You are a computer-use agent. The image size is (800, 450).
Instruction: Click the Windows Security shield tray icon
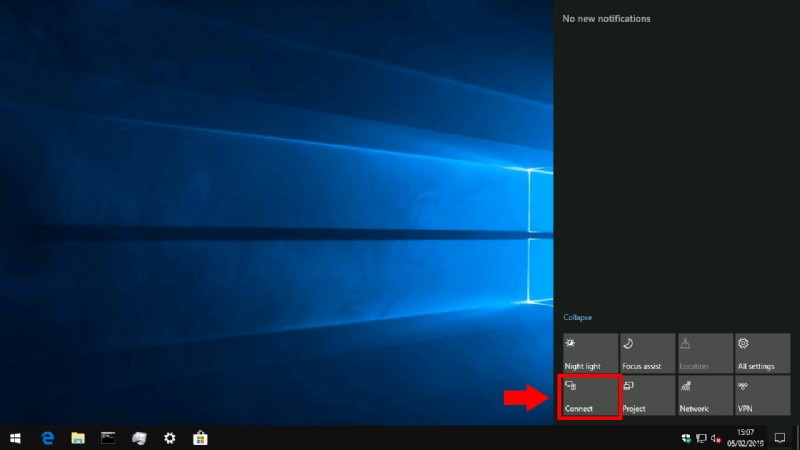pyautogui.click(x=686, y=438)
